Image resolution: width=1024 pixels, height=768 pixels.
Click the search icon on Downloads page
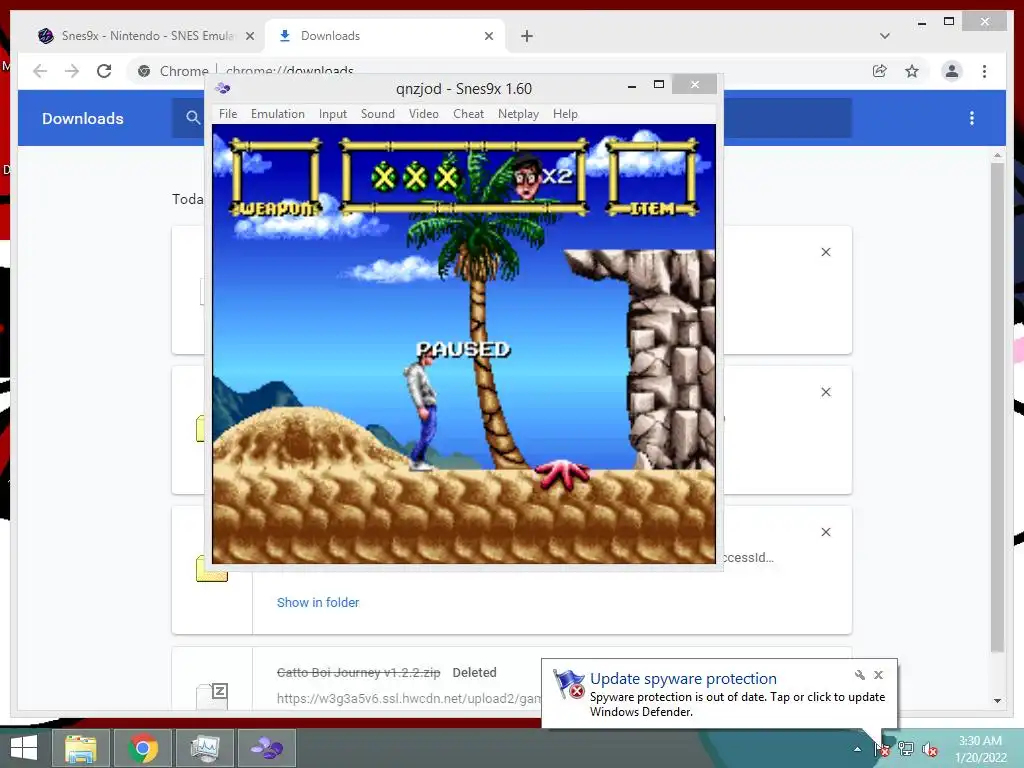coord(193,118)
